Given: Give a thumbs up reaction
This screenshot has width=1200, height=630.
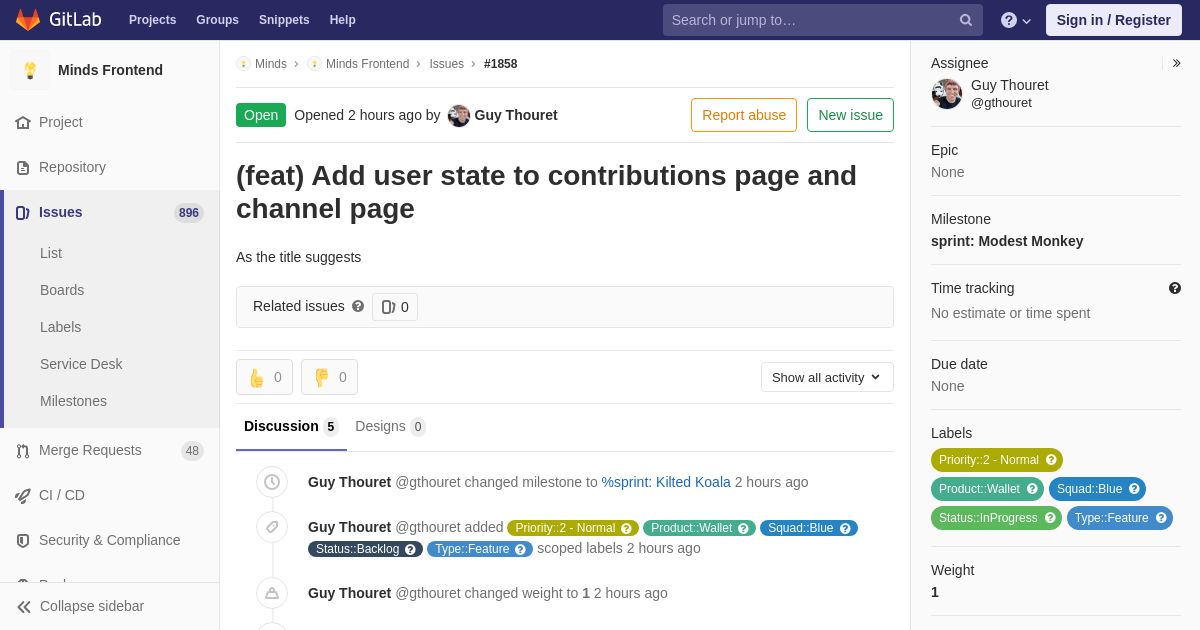Looking at the screenshot, I should tap(264, 377).
